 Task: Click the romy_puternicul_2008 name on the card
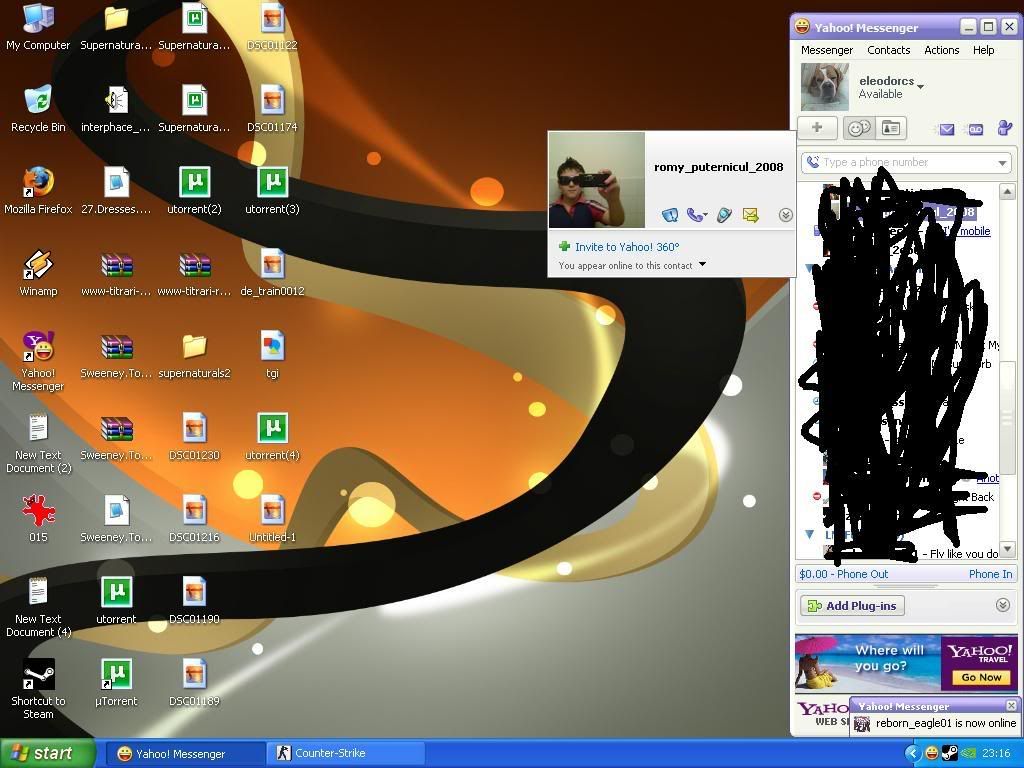click(x=718, y=167)
